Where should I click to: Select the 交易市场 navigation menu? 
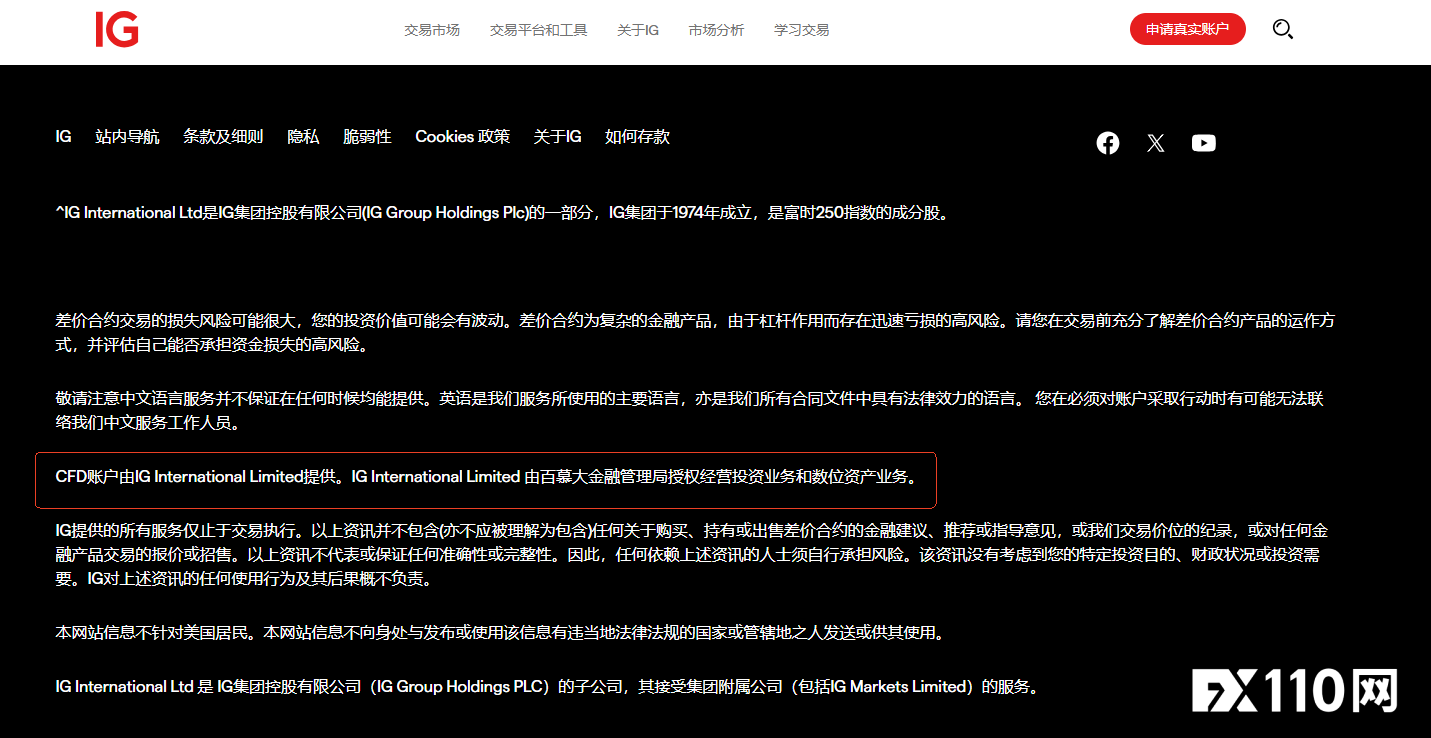click(x=431, y=30)
